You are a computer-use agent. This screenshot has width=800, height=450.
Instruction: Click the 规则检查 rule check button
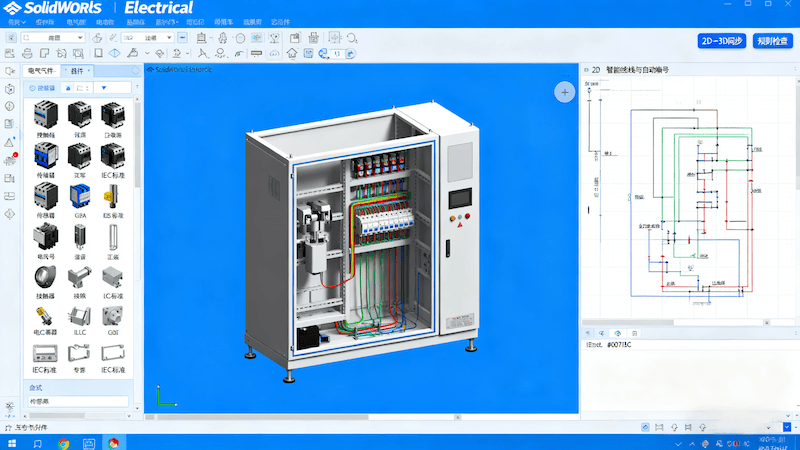pos(771,41)
